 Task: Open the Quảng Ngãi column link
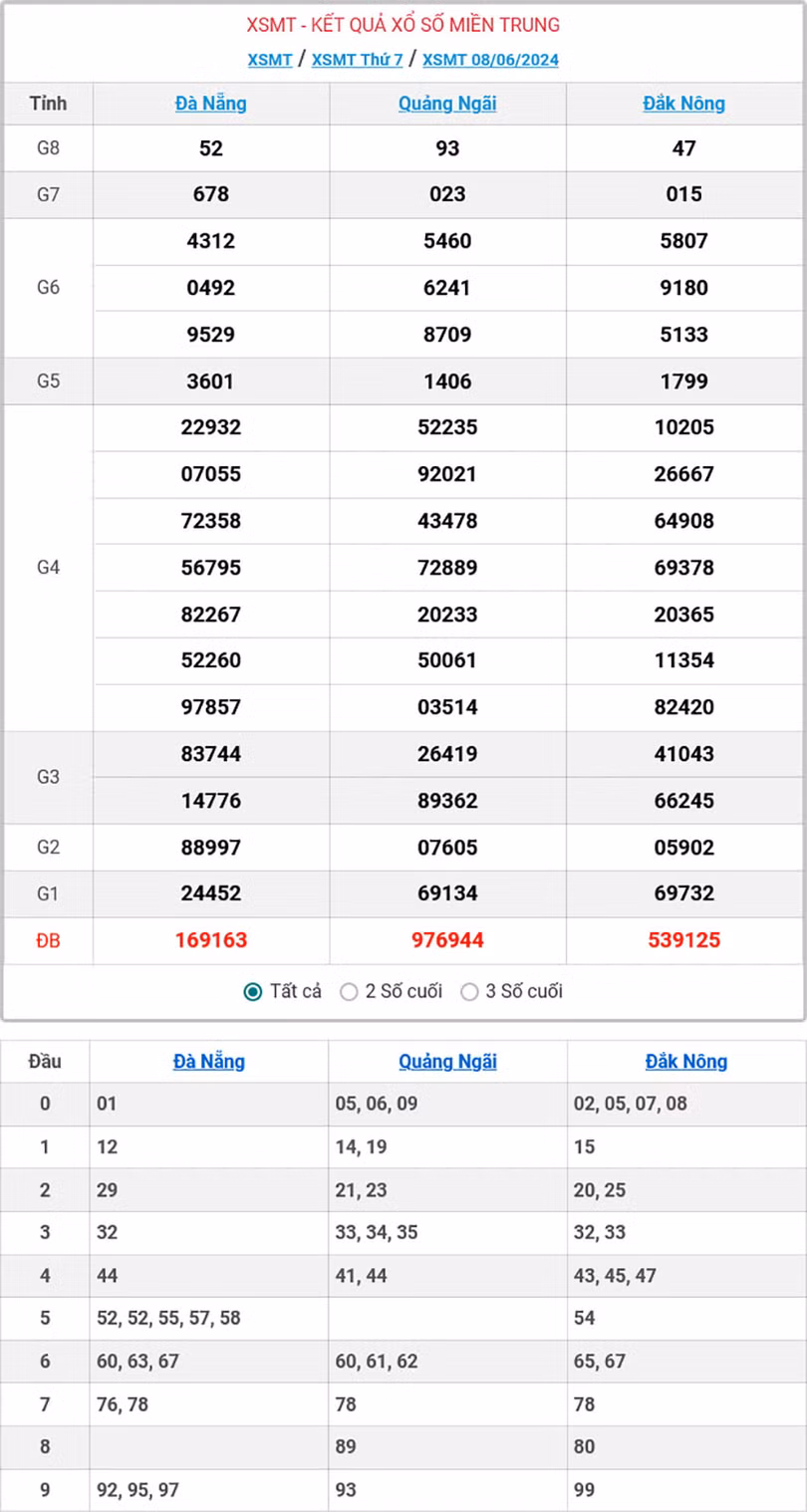click(x=446, y=104)
